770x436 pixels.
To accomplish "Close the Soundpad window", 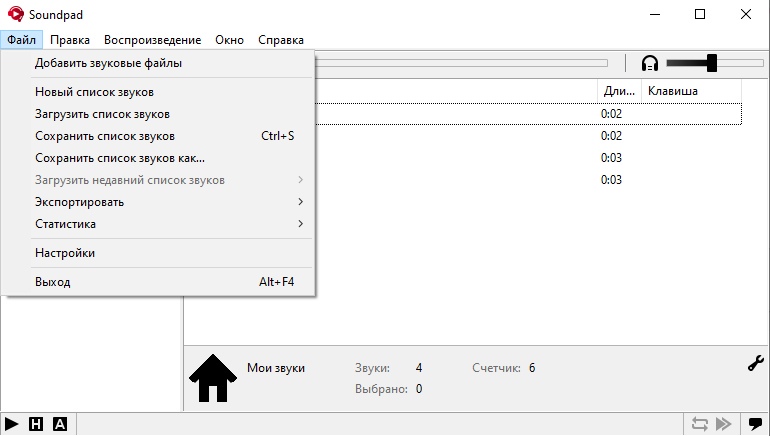I will point(745,14).
